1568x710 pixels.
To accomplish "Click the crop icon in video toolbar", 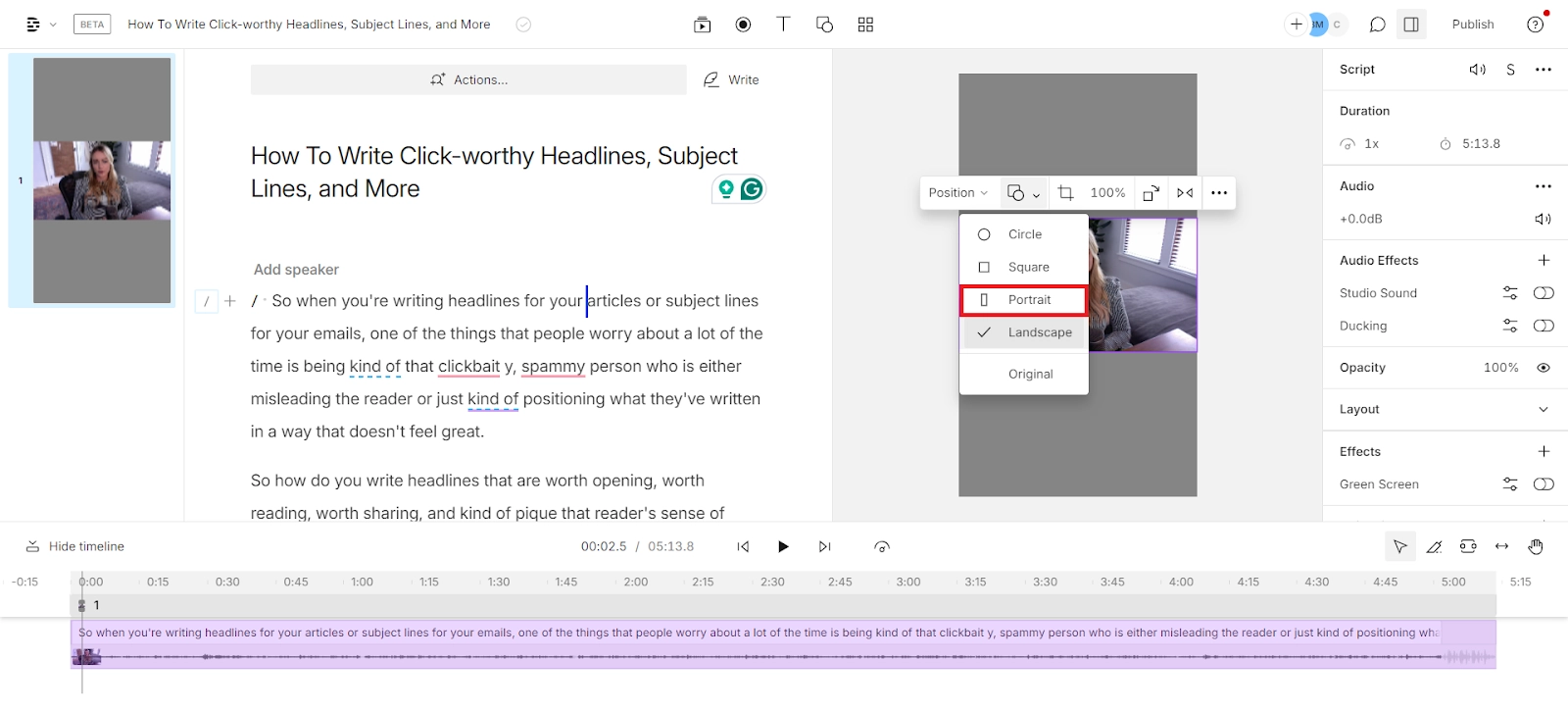I will pos(1066,193).
